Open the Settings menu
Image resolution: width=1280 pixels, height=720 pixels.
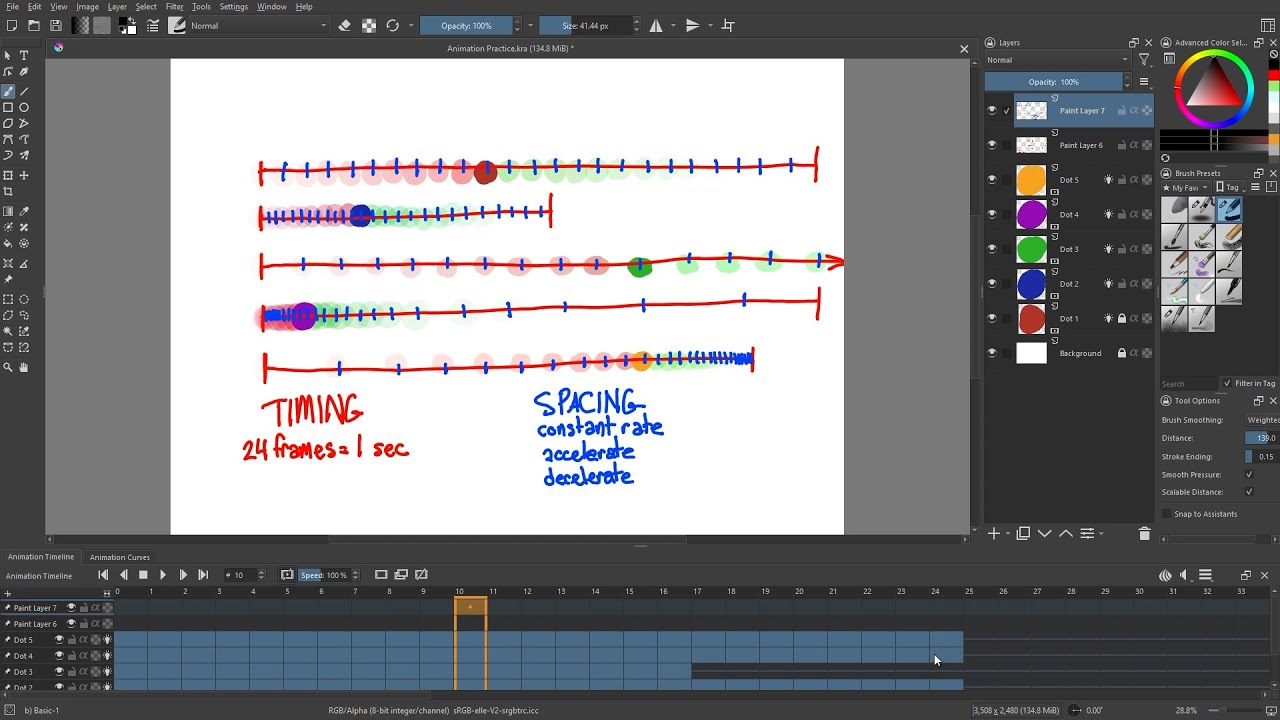(x=233, y=7)
